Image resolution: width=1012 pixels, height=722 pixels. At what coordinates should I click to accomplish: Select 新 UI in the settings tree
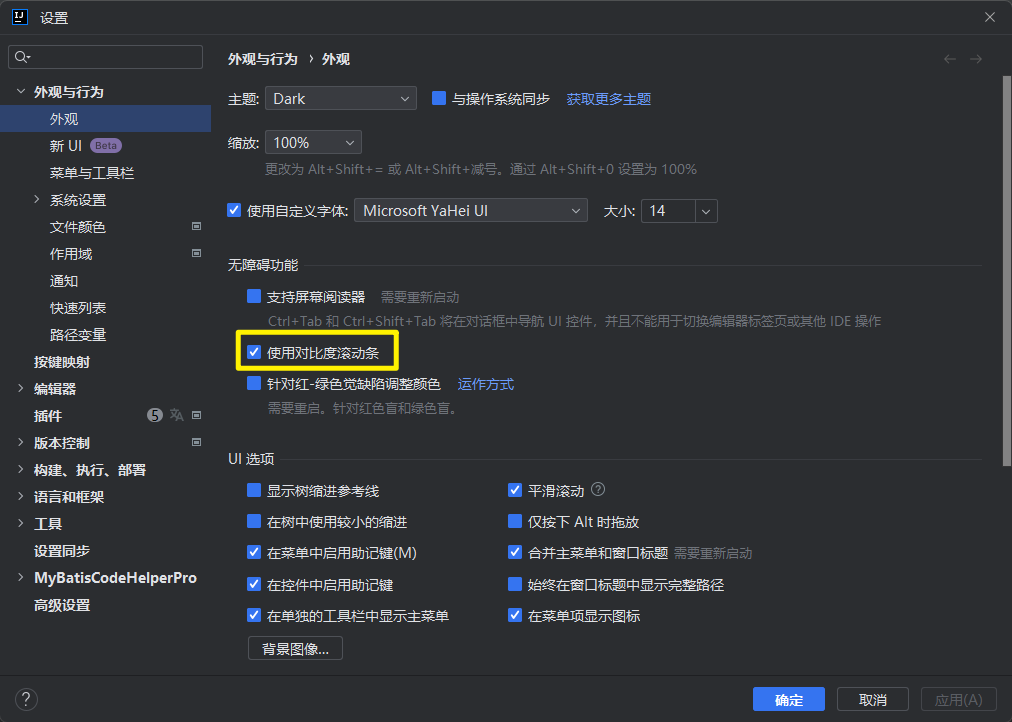(66, 146)
